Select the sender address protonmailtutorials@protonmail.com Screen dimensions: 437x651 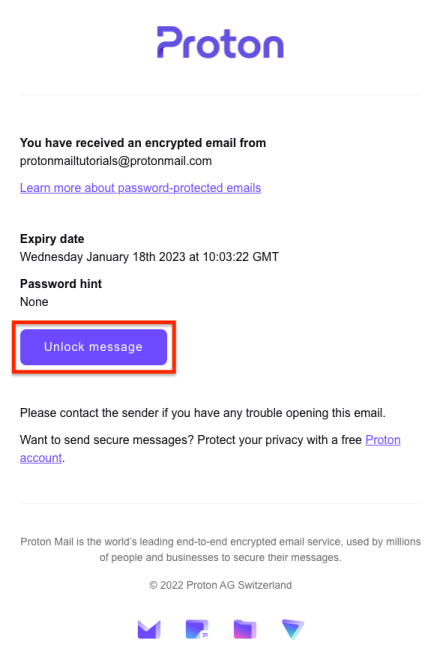click(x=116, y=161)
